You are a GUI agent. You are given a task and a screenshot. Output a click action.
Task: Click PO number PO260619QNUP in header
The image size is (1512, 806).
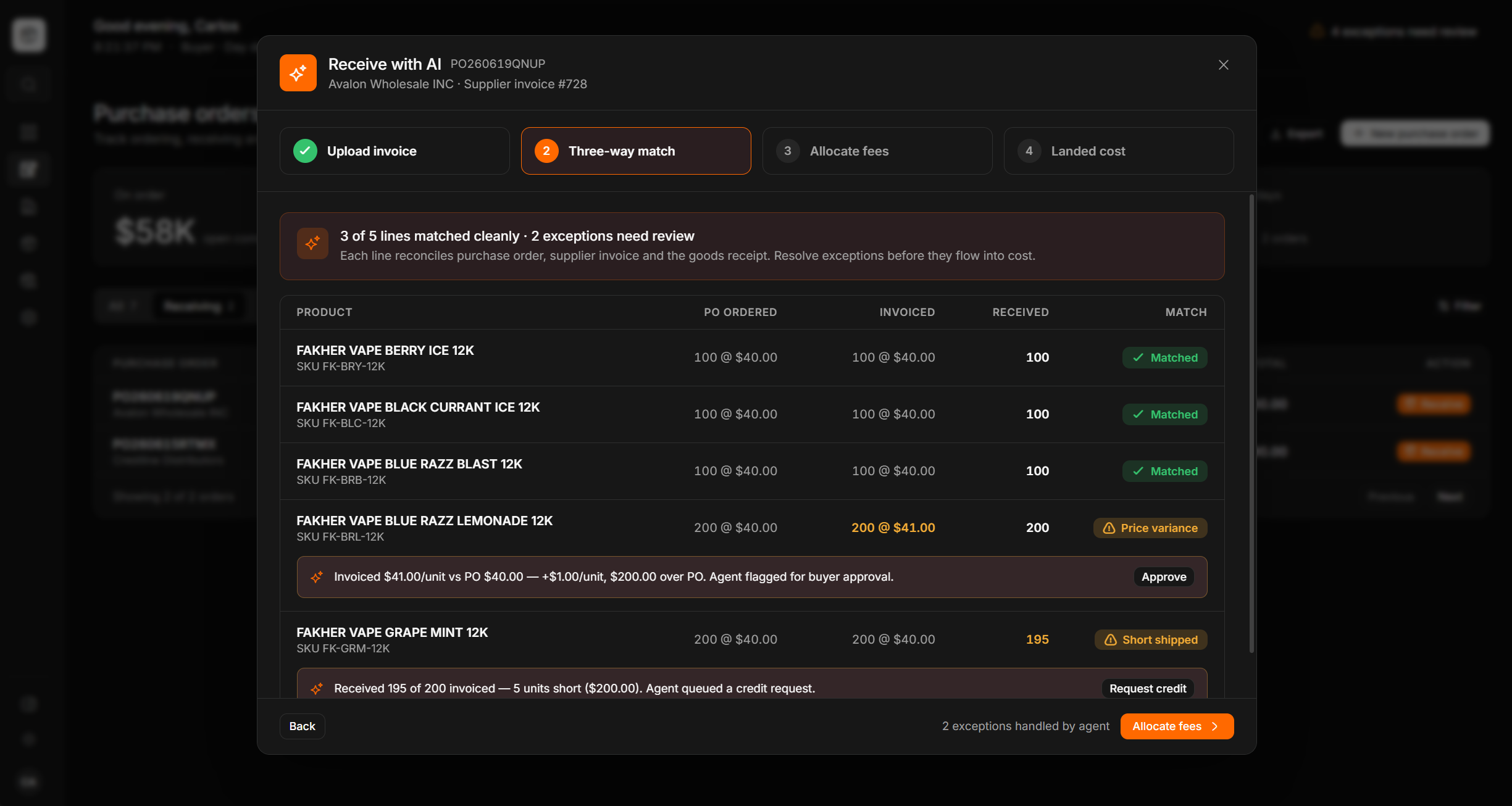[498, 64]
